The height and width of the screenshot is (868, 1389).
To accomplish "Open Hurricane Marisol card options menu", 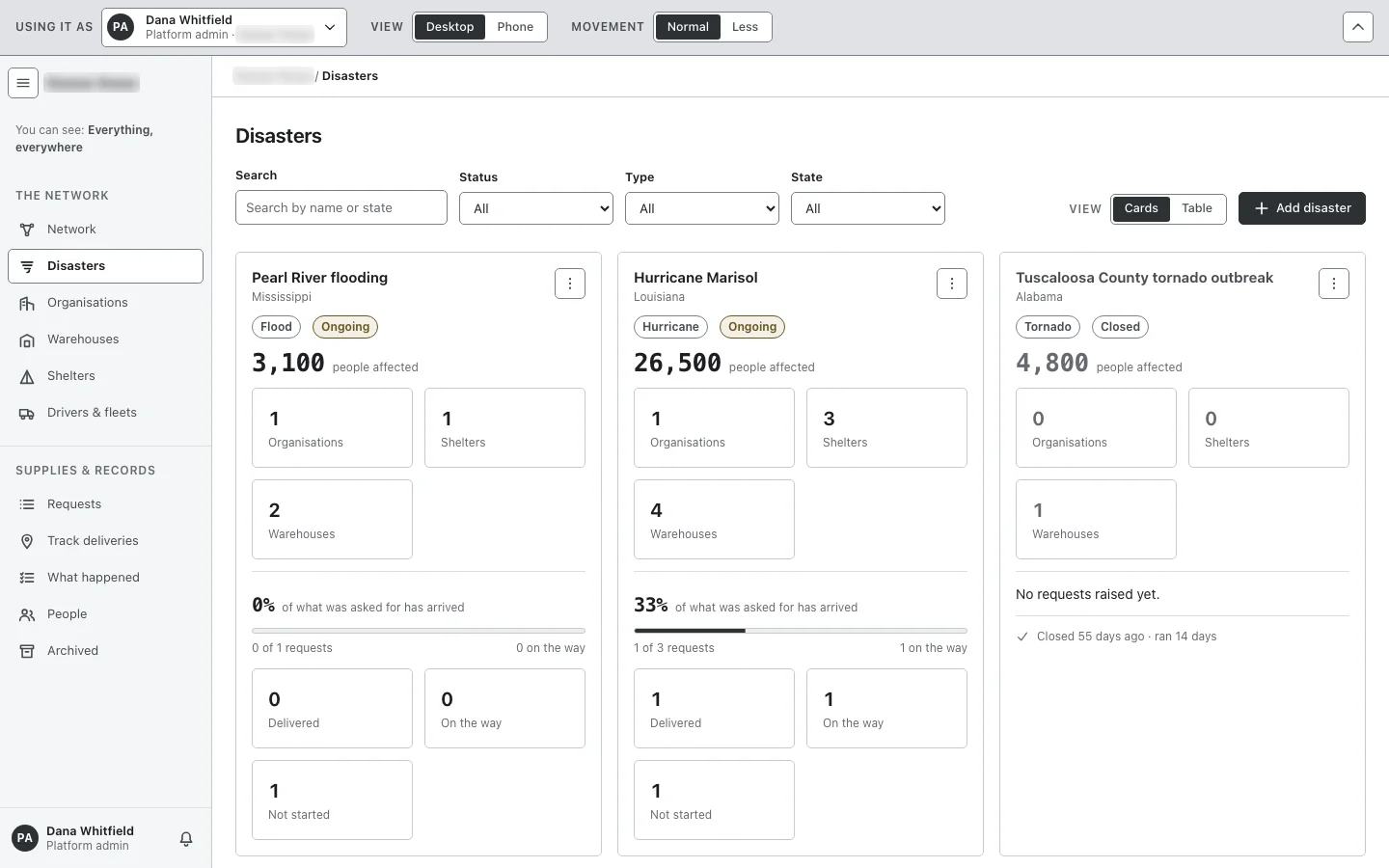I will pyautogui.click(x=952, y=284).
